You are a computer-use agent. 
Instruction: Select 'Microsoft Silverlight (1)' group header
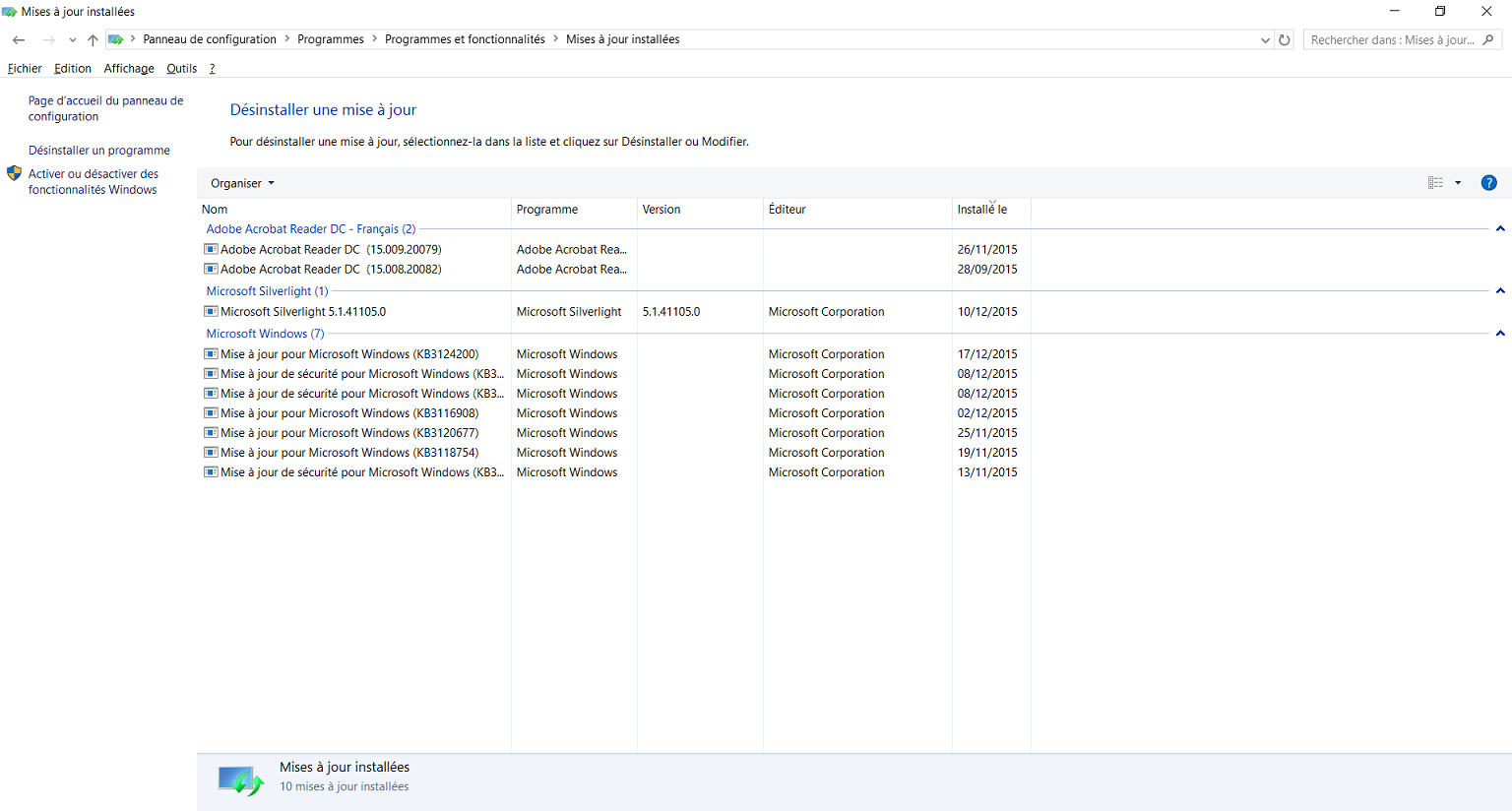pos(268,291)
